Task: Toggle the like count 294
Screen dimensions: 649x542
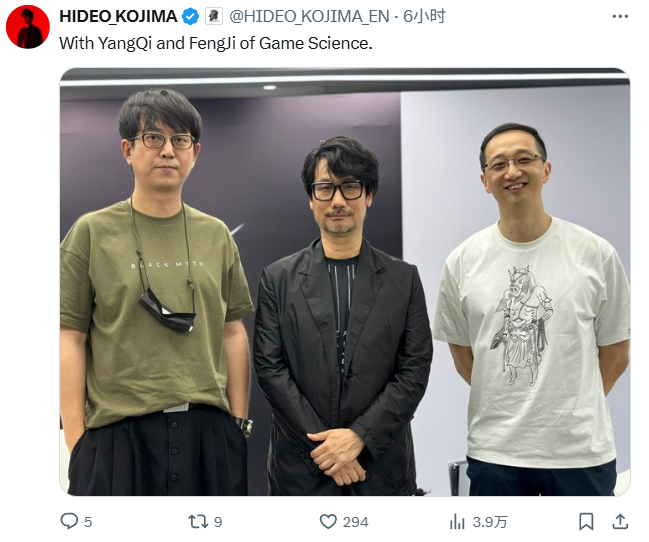Action: (355, 522)
